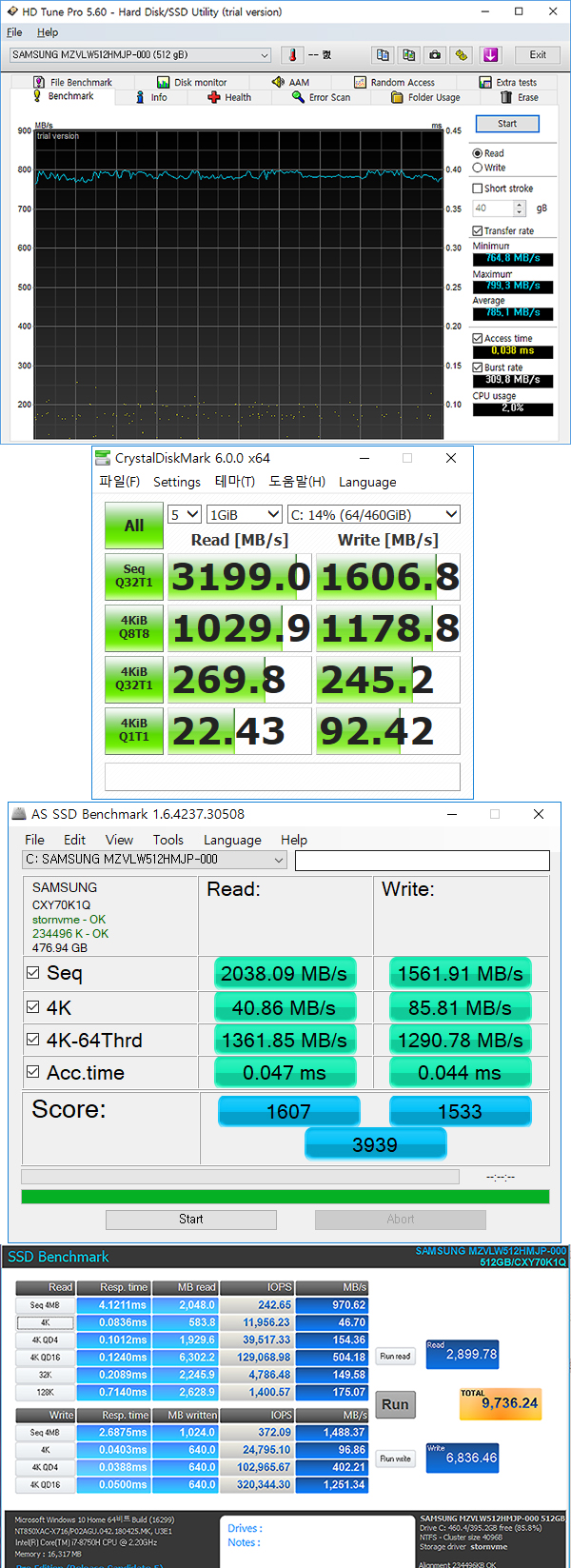The width and height of the screenshot is (571, 1568).
Task: Select the Benchmark tab in HD Tune
Action: pos(63,96)
